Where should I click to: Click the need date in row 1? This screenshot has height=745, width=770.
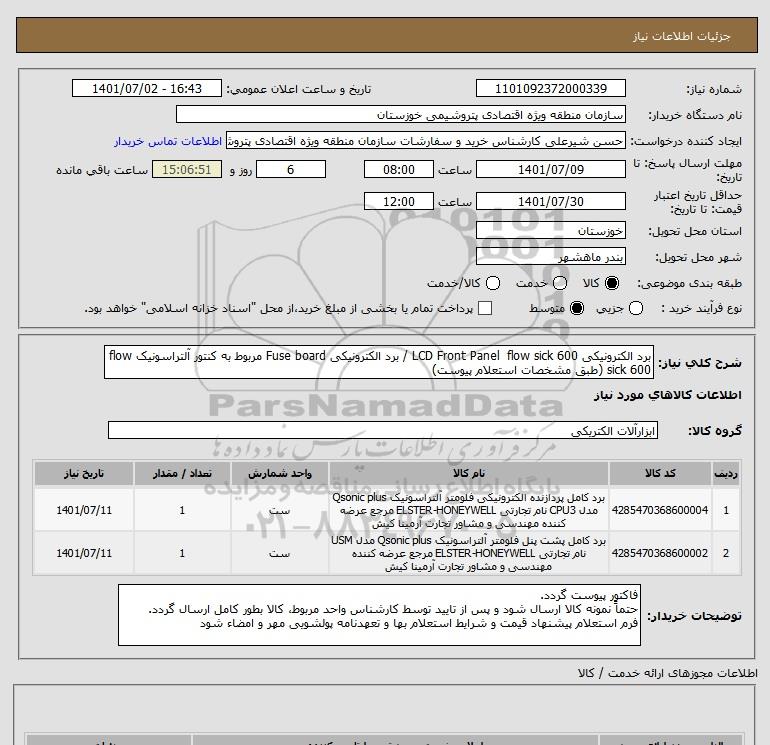[84, 510]
